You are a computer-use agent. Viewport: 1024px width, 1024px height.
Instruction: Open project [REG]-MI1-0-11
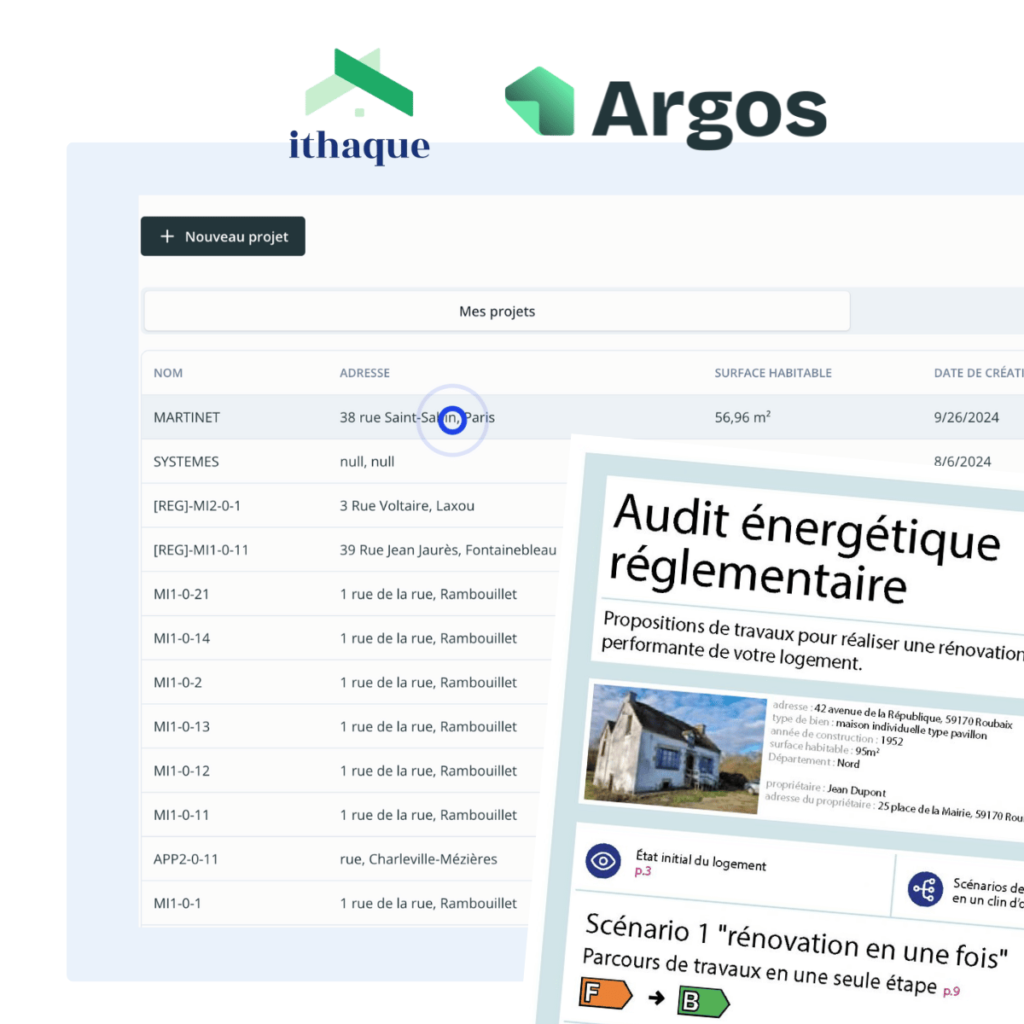pyautogui.click(x=201, y=550)
